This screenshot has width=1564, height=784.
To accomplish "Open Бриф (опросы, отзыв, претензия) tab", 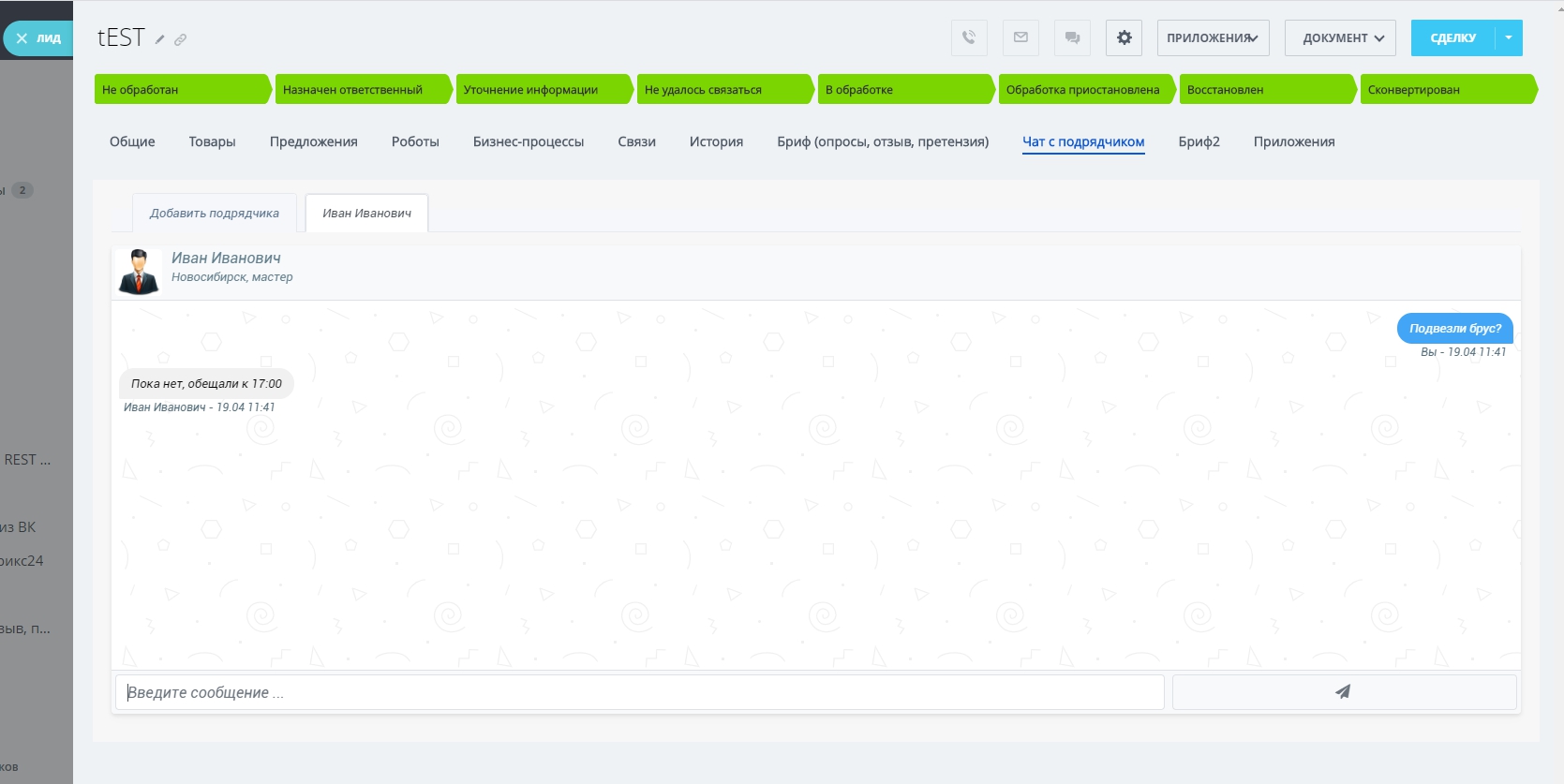I will click(883, 141).
